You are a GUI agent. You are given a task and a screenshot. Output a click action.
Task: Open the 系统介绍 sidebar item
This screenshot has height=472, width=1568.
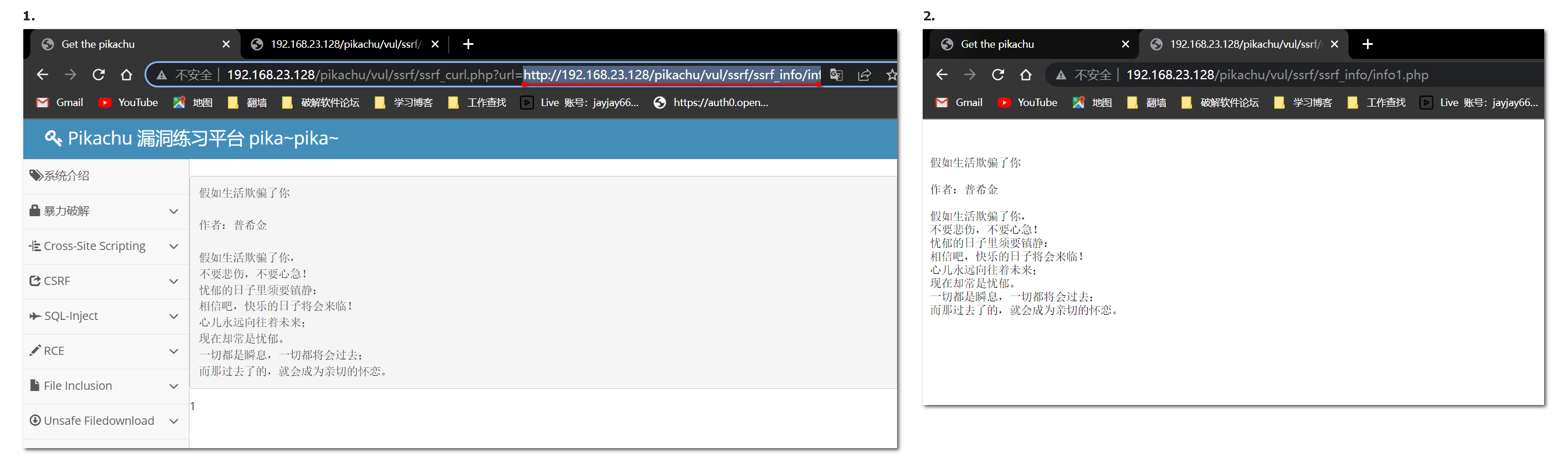67,177
